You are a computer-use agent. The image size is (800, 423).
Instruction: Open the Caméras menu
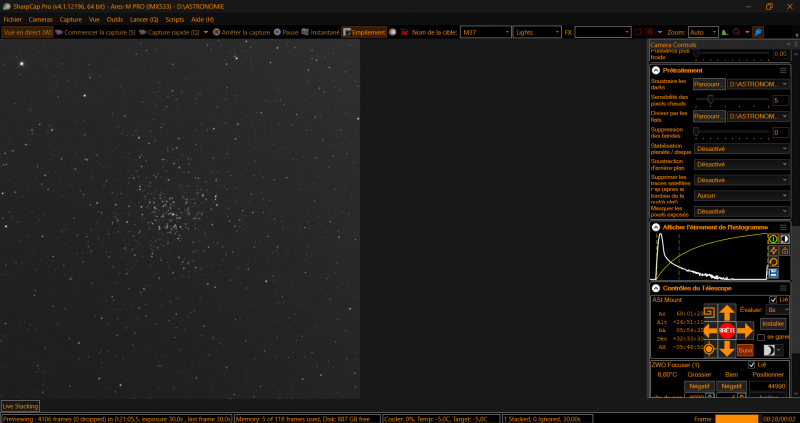coord(41,19)
